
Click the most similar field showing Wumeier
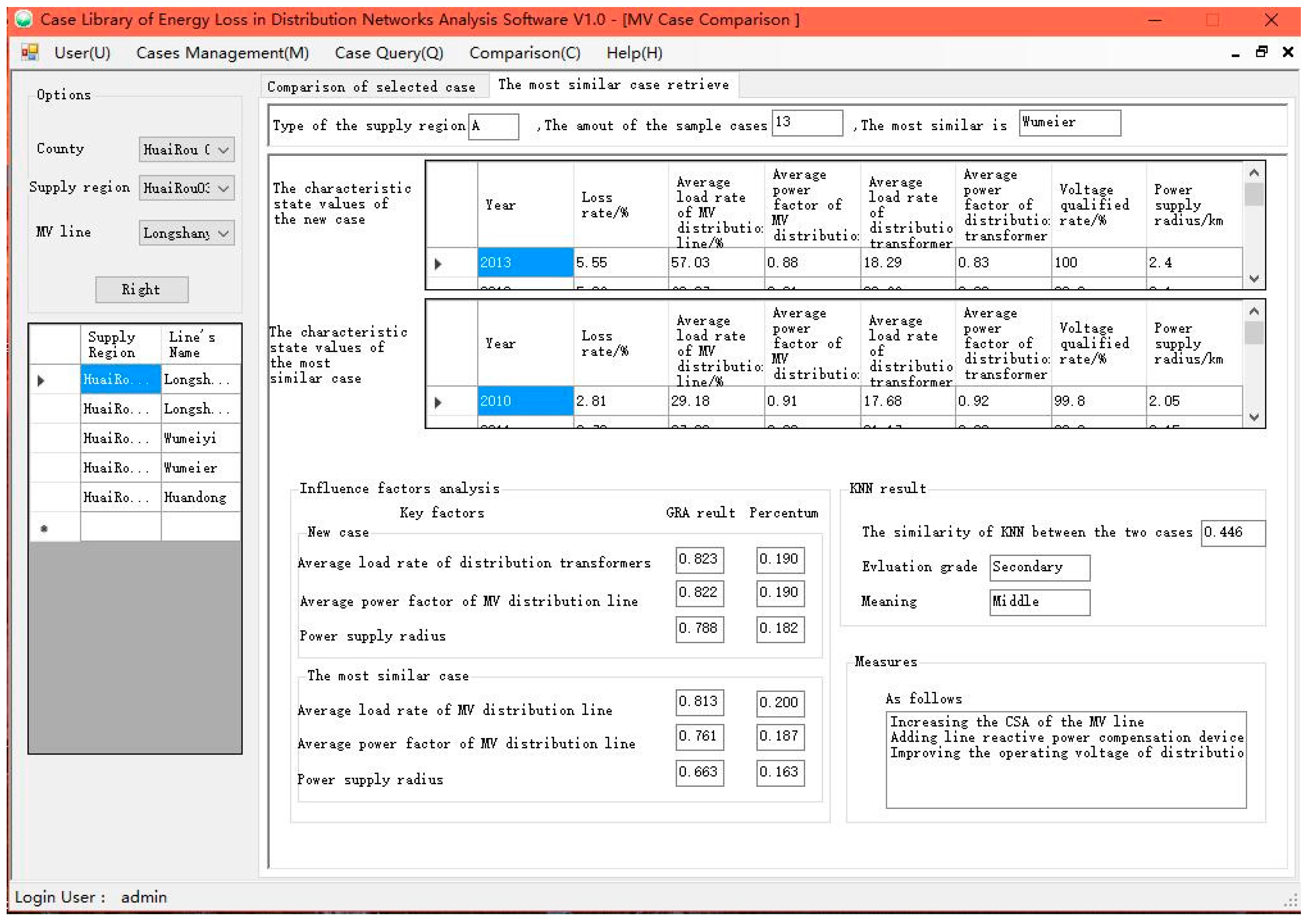(x=1070, y=122)
